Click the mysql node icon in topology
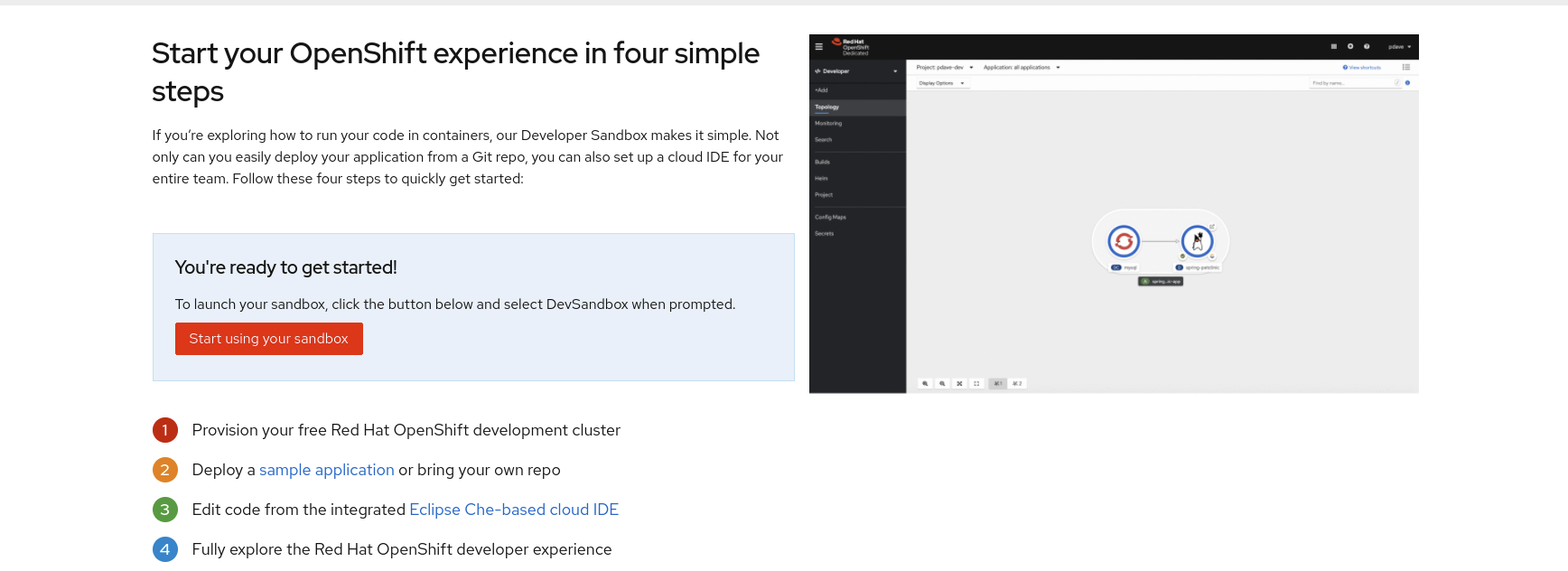 click(x=1124, y=241)
